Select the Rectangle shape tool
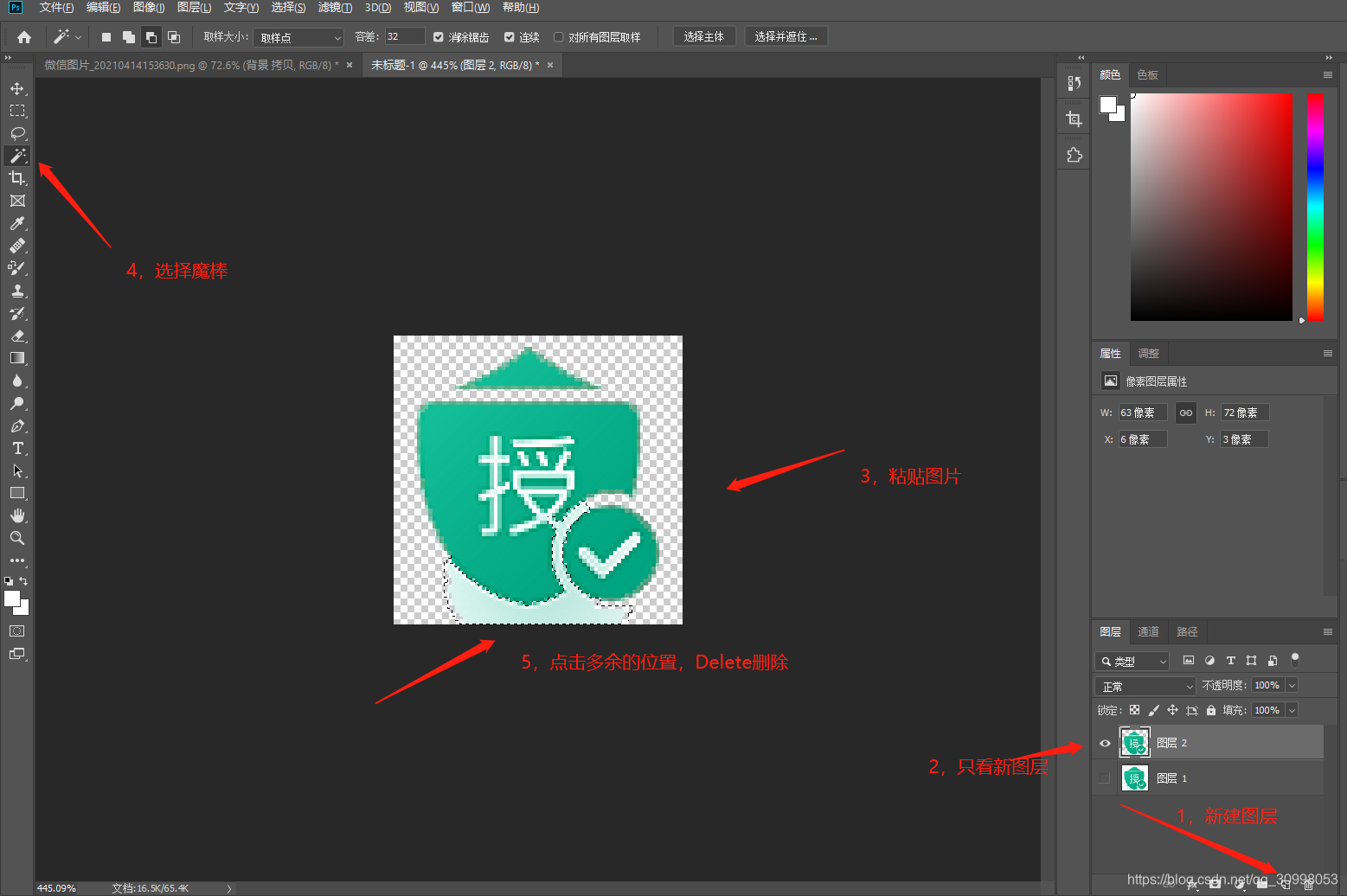The width and height of the screenshot is (1347, 896). (x=17, y=493)
